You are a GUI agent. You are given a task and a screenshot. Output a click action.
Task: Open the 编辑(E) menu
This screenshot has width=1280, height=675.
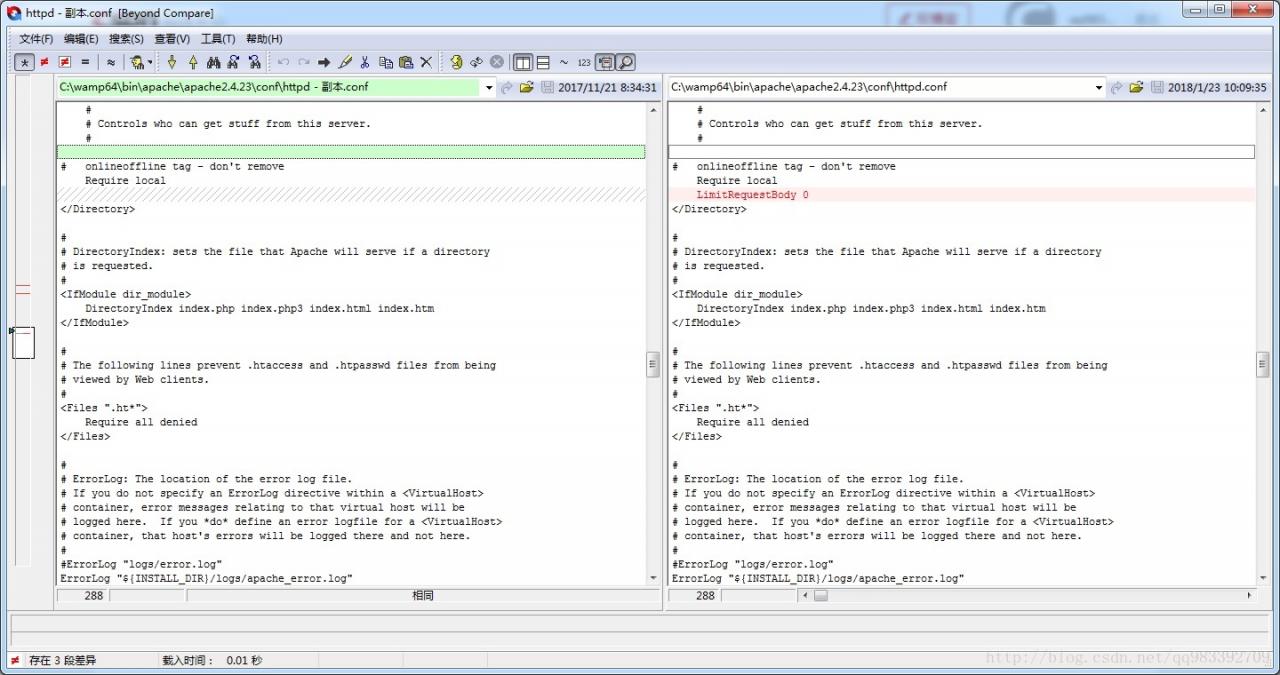pyautogui.click(x=81, y=39)
